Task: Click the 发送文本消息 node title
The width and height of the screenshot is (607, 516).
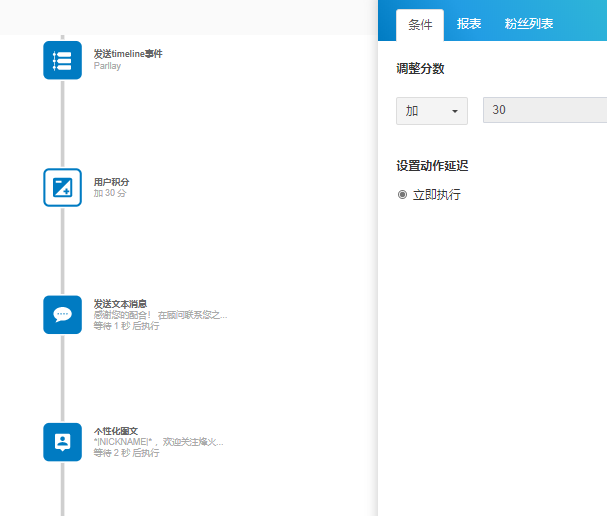Action: [120, 304]
